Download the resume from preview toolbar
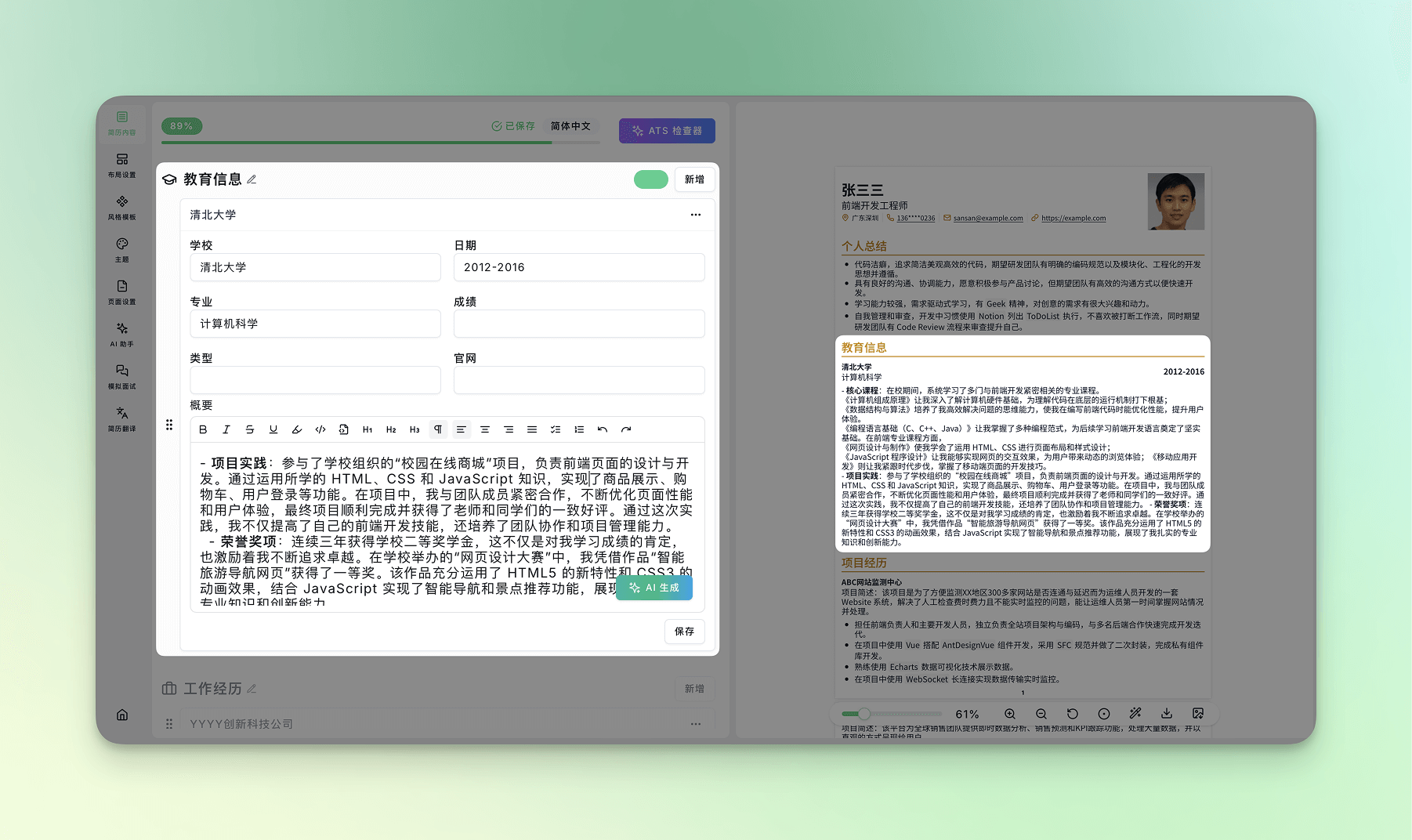 point(1167,714)
